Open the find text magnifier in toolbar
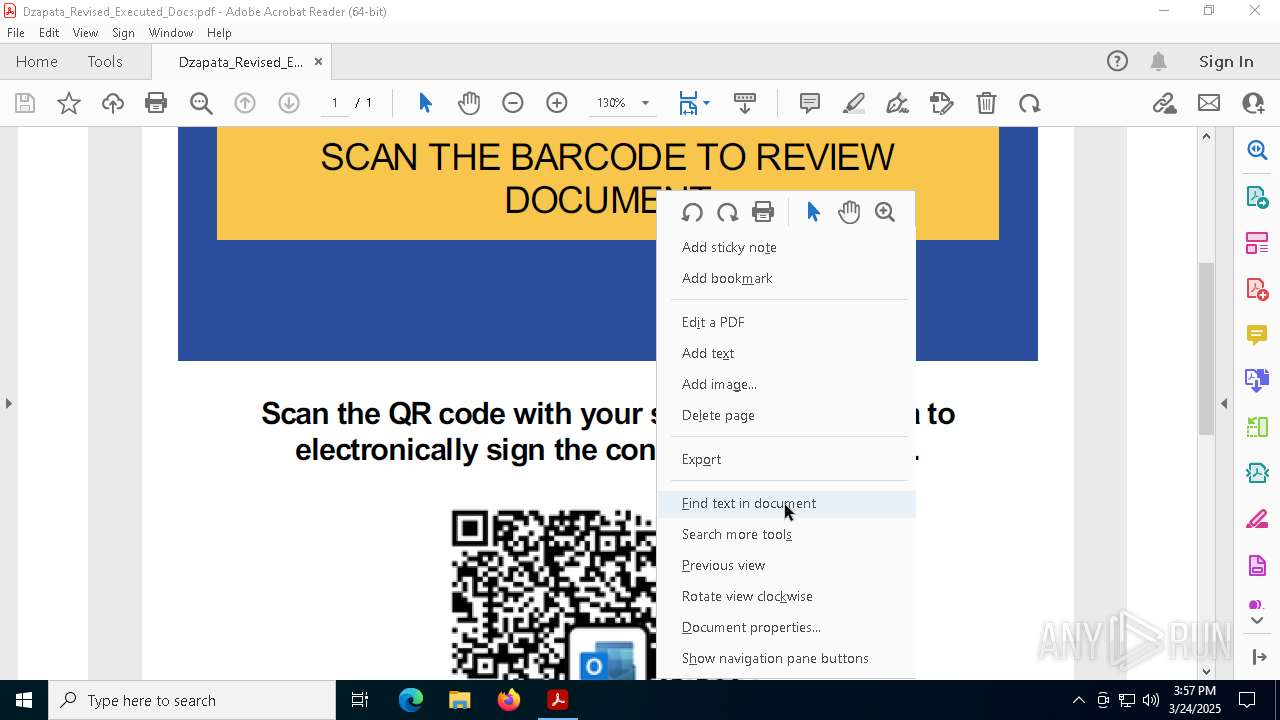The image size is (1280, 720). tap(201, 103)
